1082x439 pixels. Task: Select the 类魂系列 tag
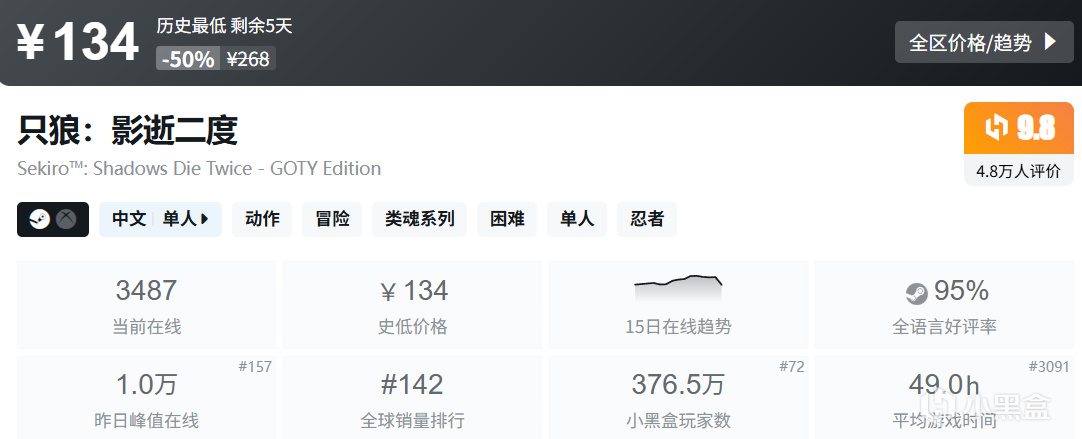[x=420, y=220]
